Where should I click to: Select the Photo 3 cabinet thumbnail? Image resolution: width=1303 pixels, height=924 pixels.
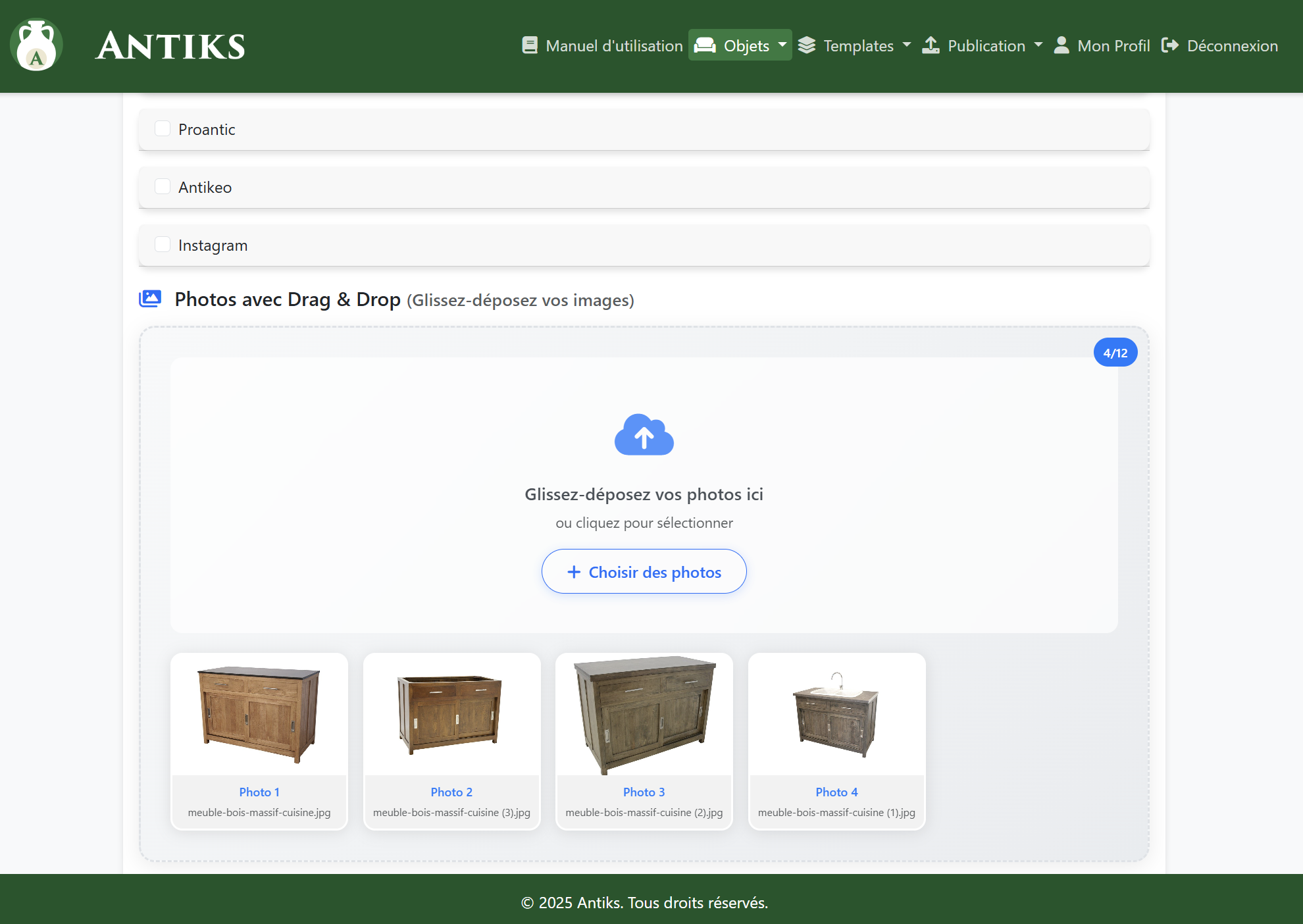644,715
